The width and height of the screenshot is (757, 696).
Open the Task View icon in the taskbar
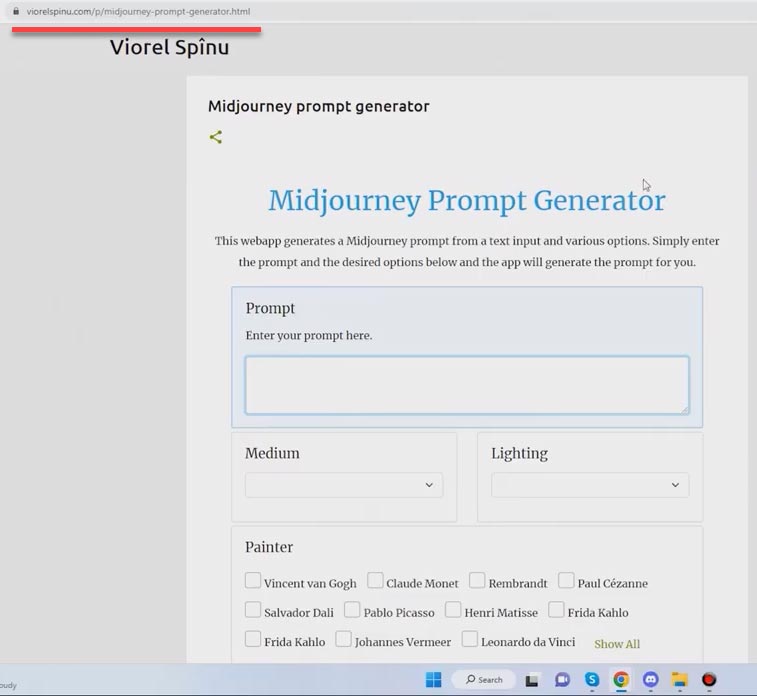[x=532, y=680]
